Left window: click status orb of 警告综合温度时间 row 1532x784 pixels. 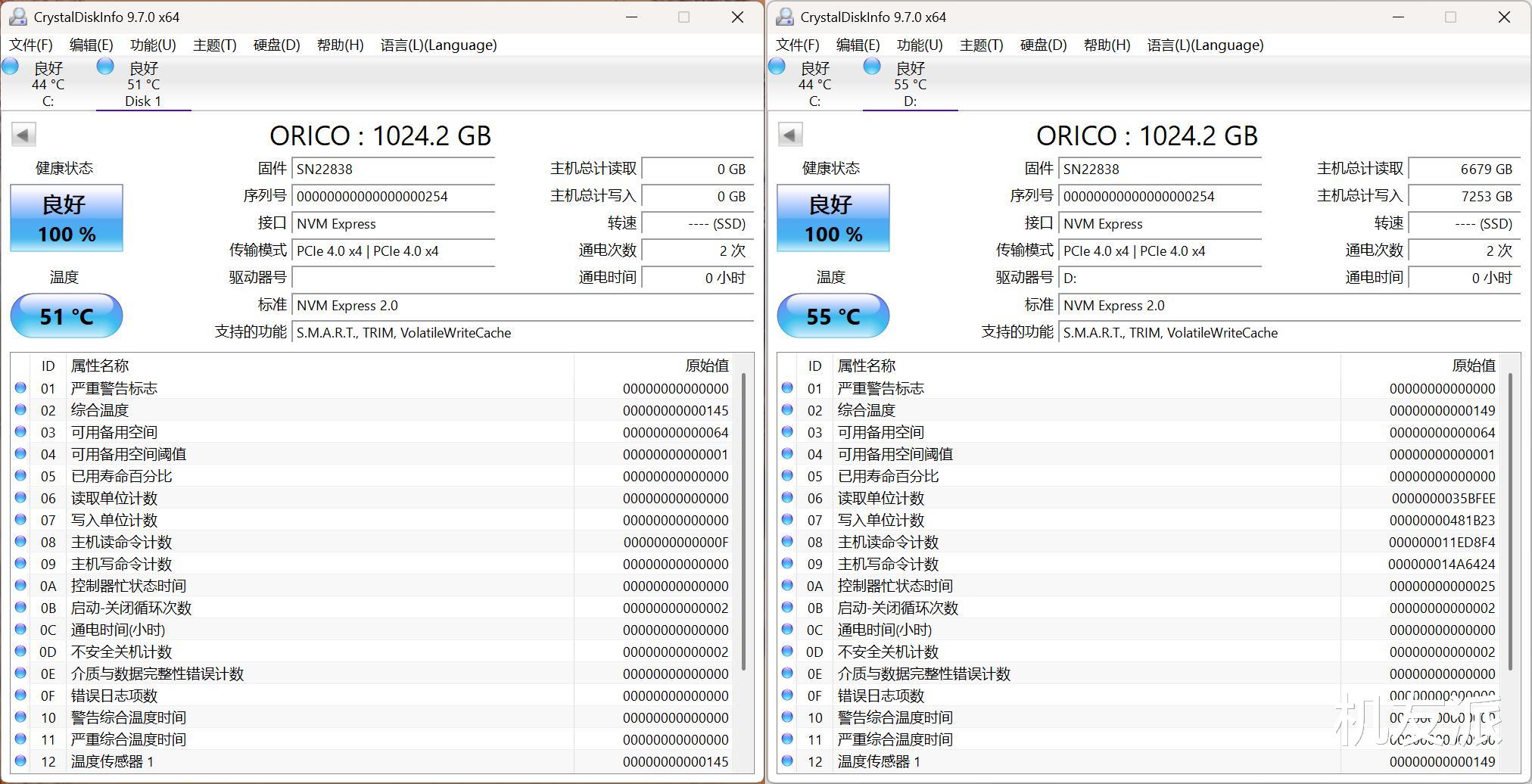click(x=20, y=717)
